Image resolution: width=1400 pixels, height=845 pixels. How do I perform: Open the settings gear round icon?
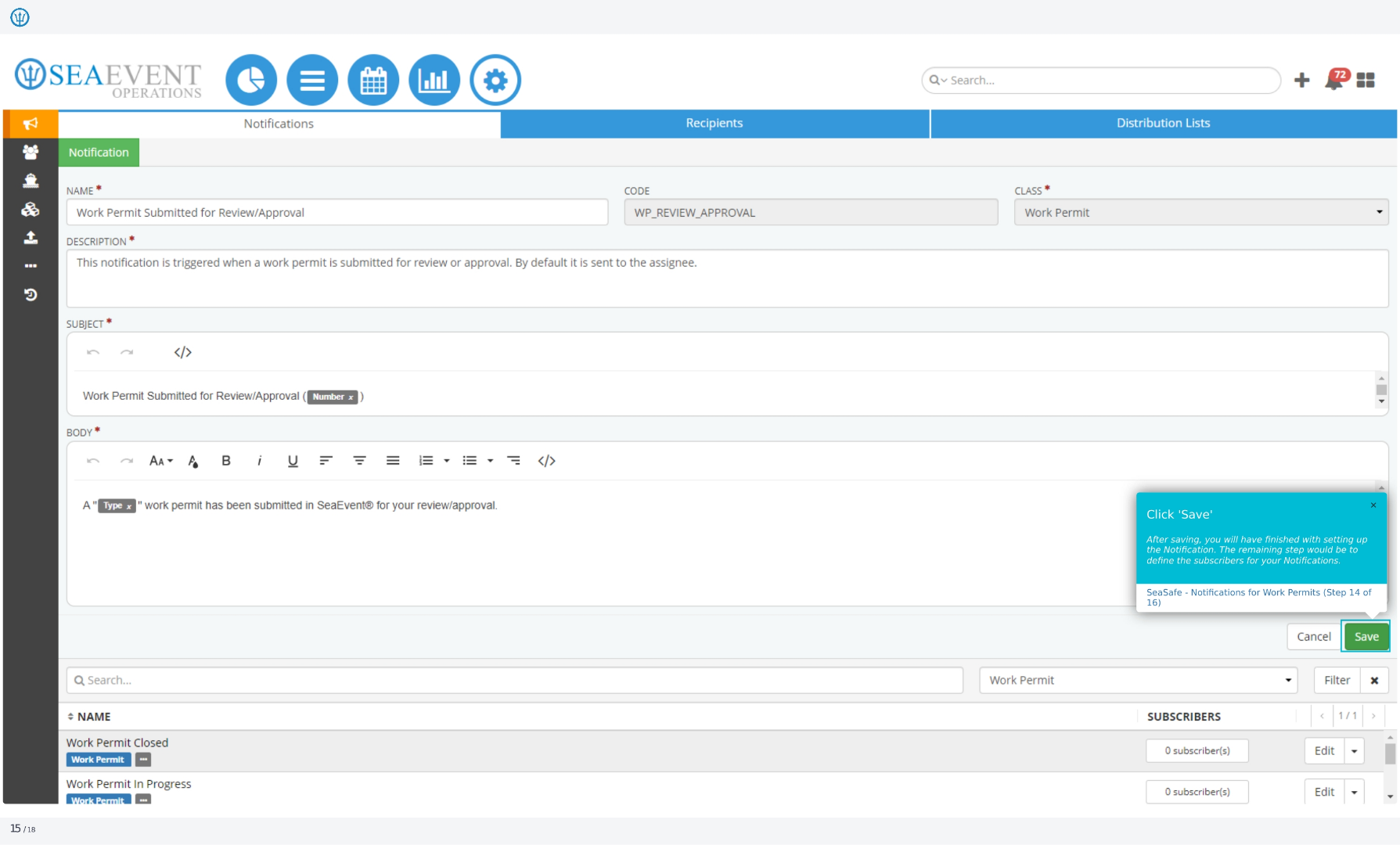pos(495,80)
